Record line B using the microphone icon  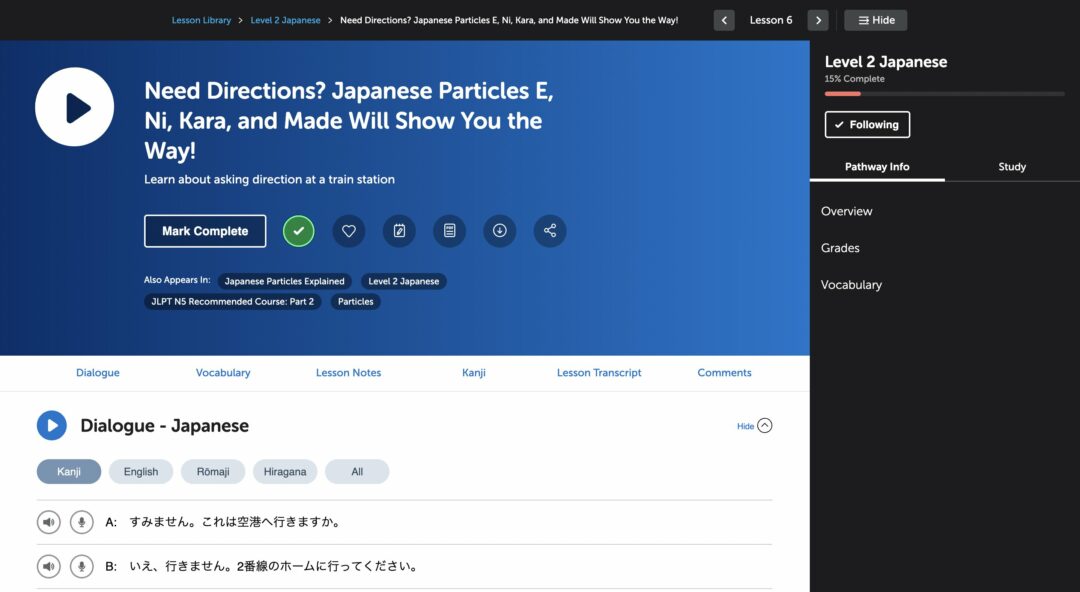pyautogui.click(x=81, y=566)
